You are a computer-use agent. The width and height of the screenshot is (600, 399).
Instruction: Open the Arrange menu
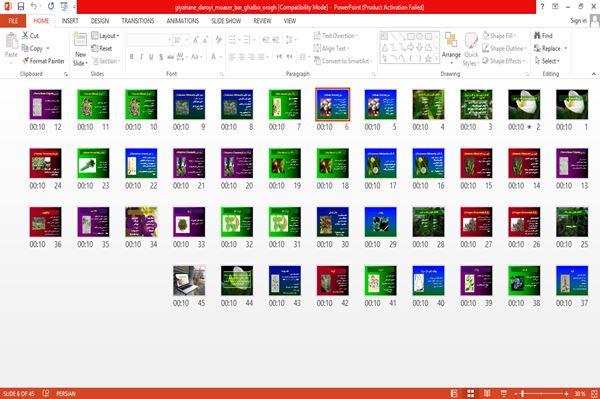[x=451, y=49]
